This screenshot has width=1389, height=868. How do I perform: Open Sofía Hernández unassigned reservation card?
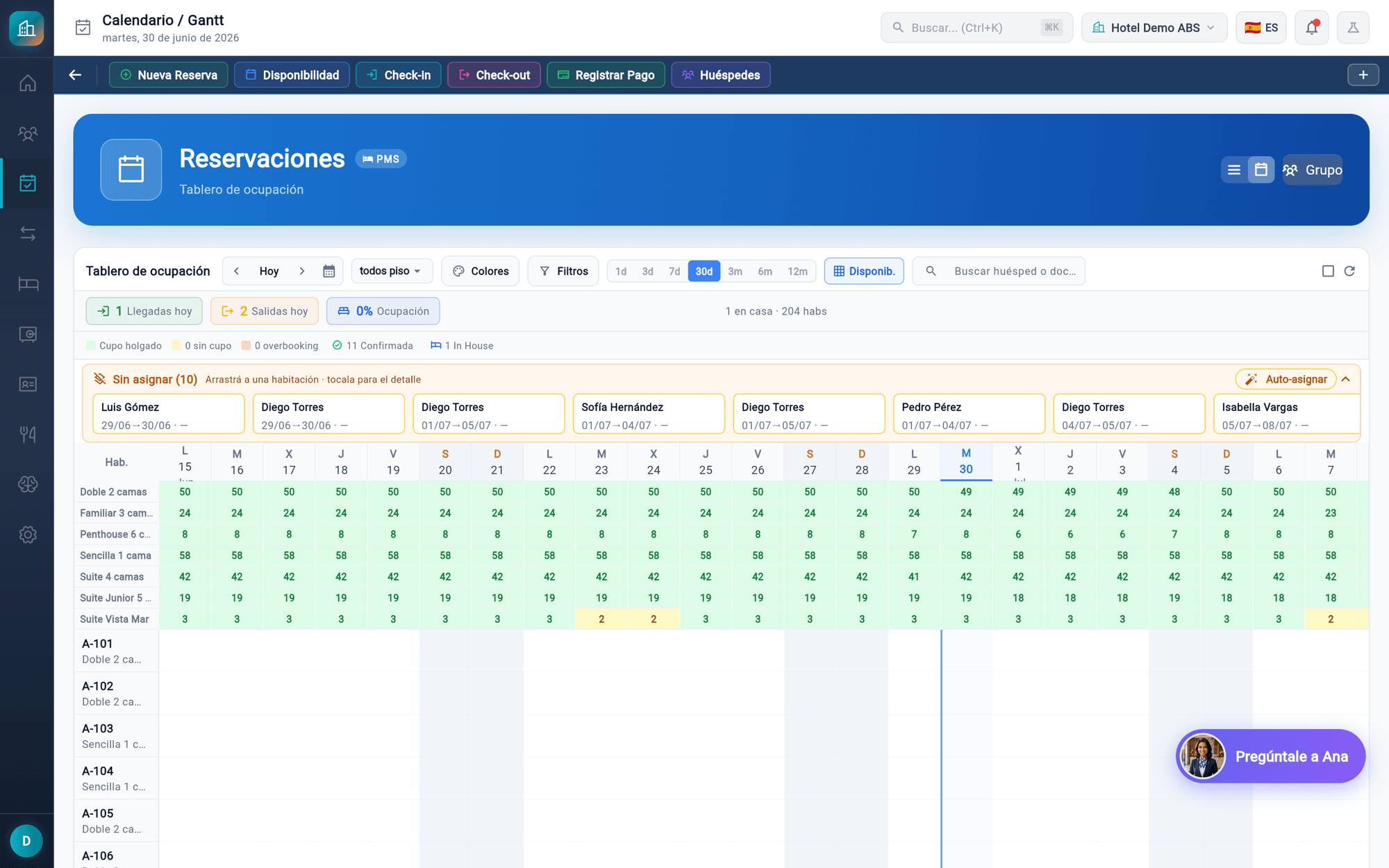point(649,415)
